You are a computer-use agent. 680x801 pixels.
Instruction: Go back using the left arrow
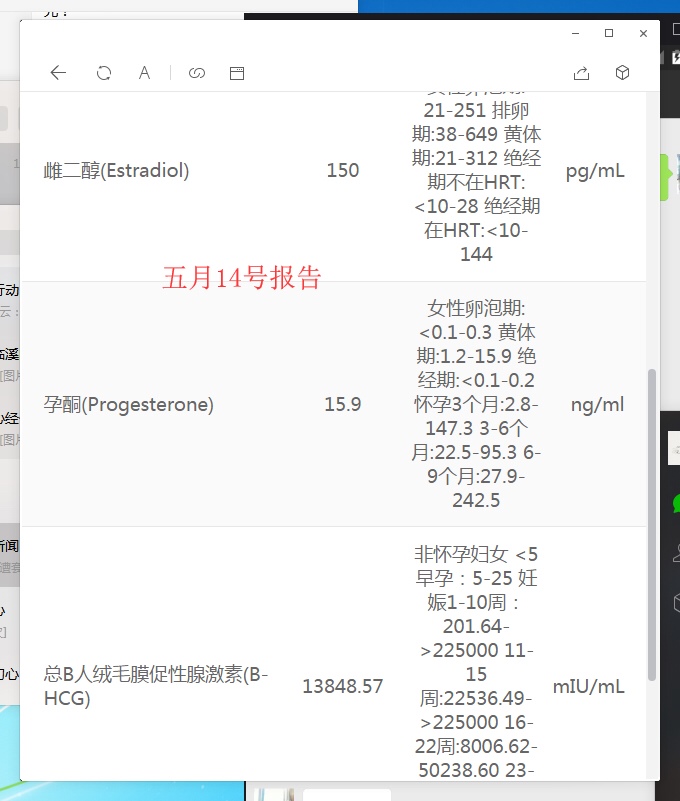coord(58,73)
